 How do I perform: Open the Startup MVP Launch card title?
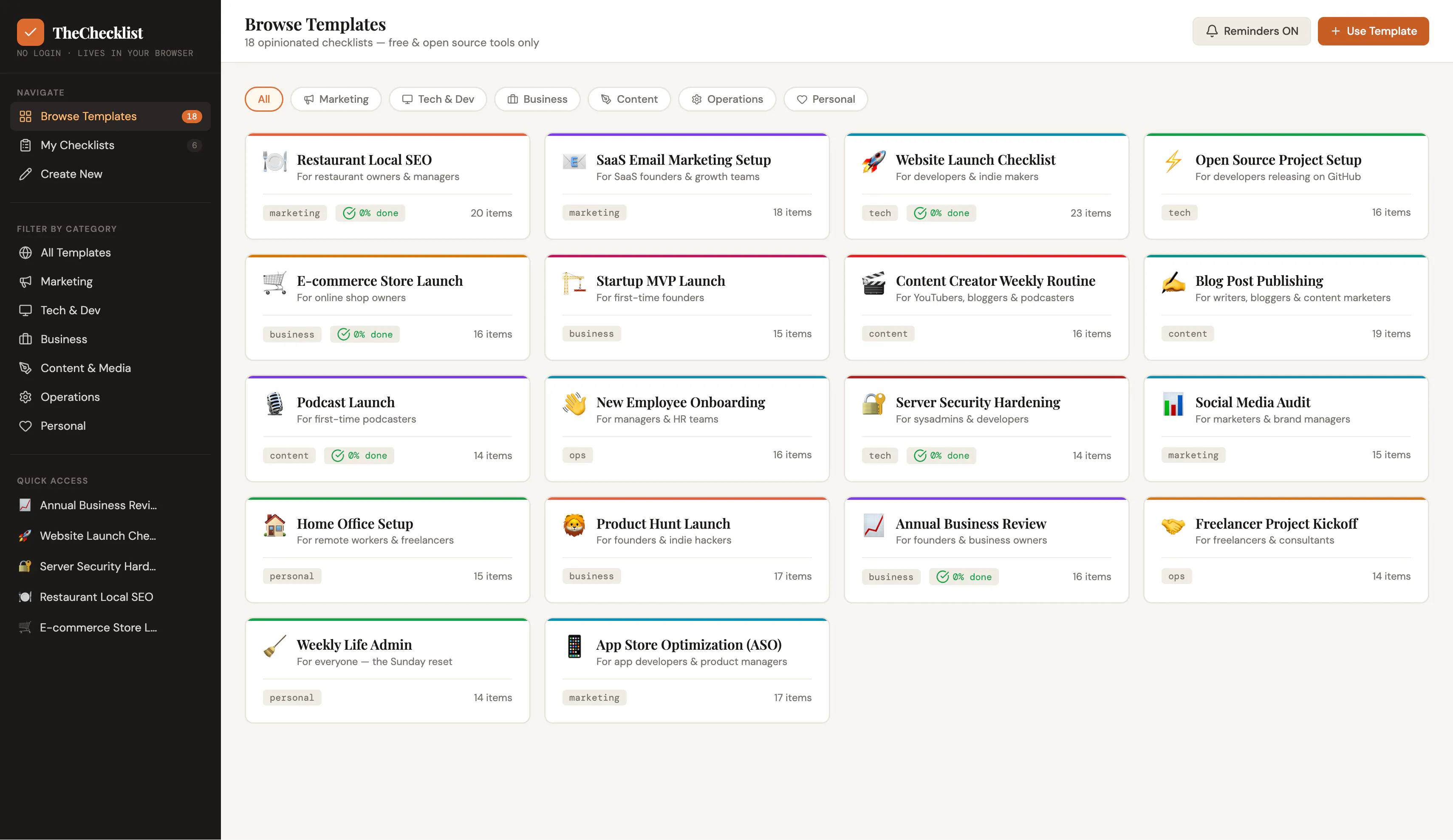coord(660,281)
